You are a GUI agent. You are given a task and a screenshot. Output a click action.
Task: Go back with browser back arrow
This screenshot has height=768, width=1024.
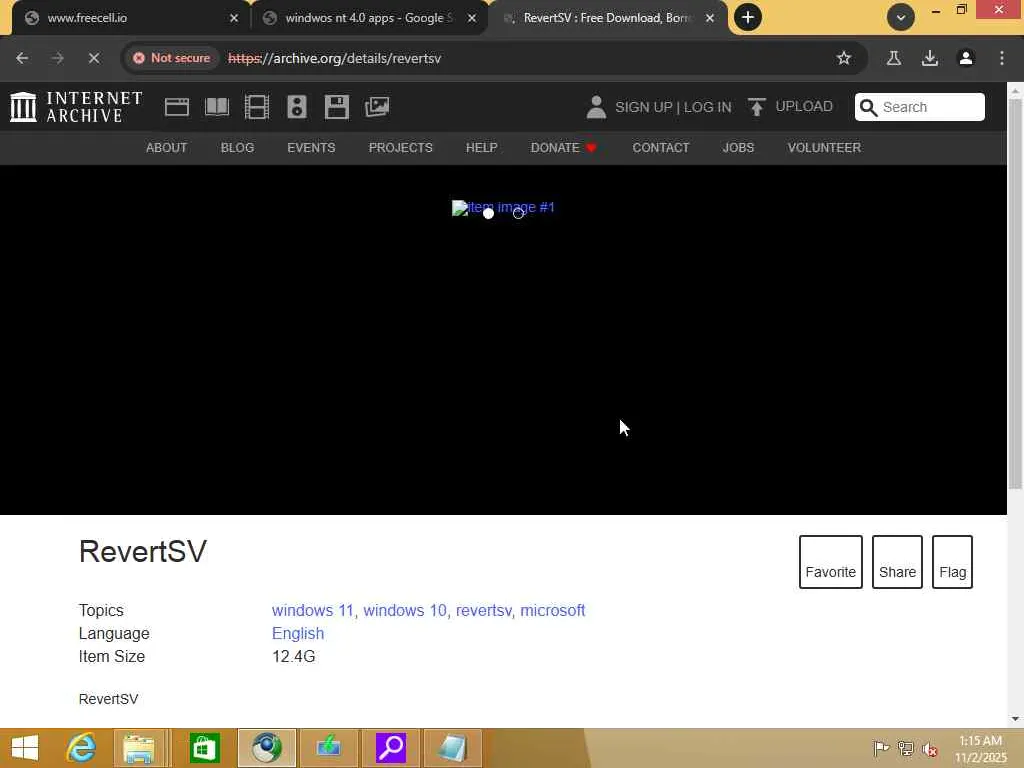tap(22, 58)
